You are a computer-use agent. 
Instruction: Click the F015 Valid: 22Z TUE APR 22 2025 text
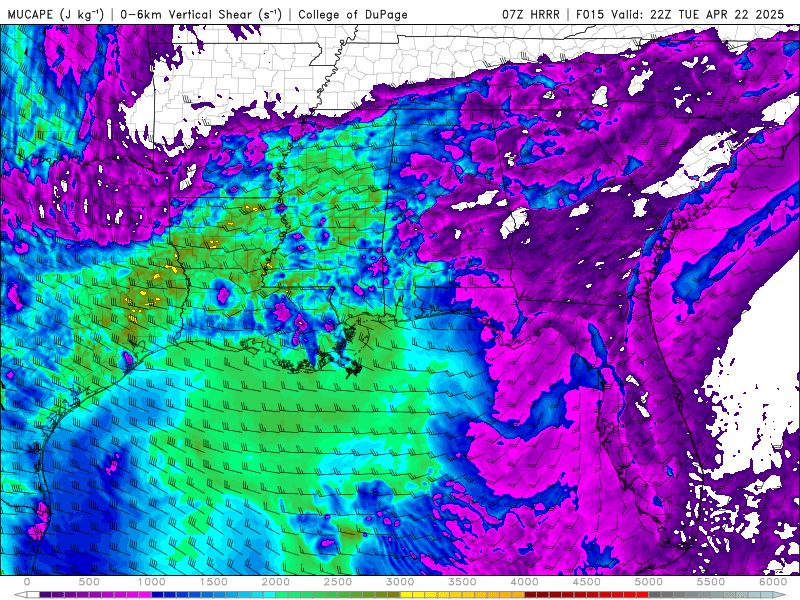point(680,14)
